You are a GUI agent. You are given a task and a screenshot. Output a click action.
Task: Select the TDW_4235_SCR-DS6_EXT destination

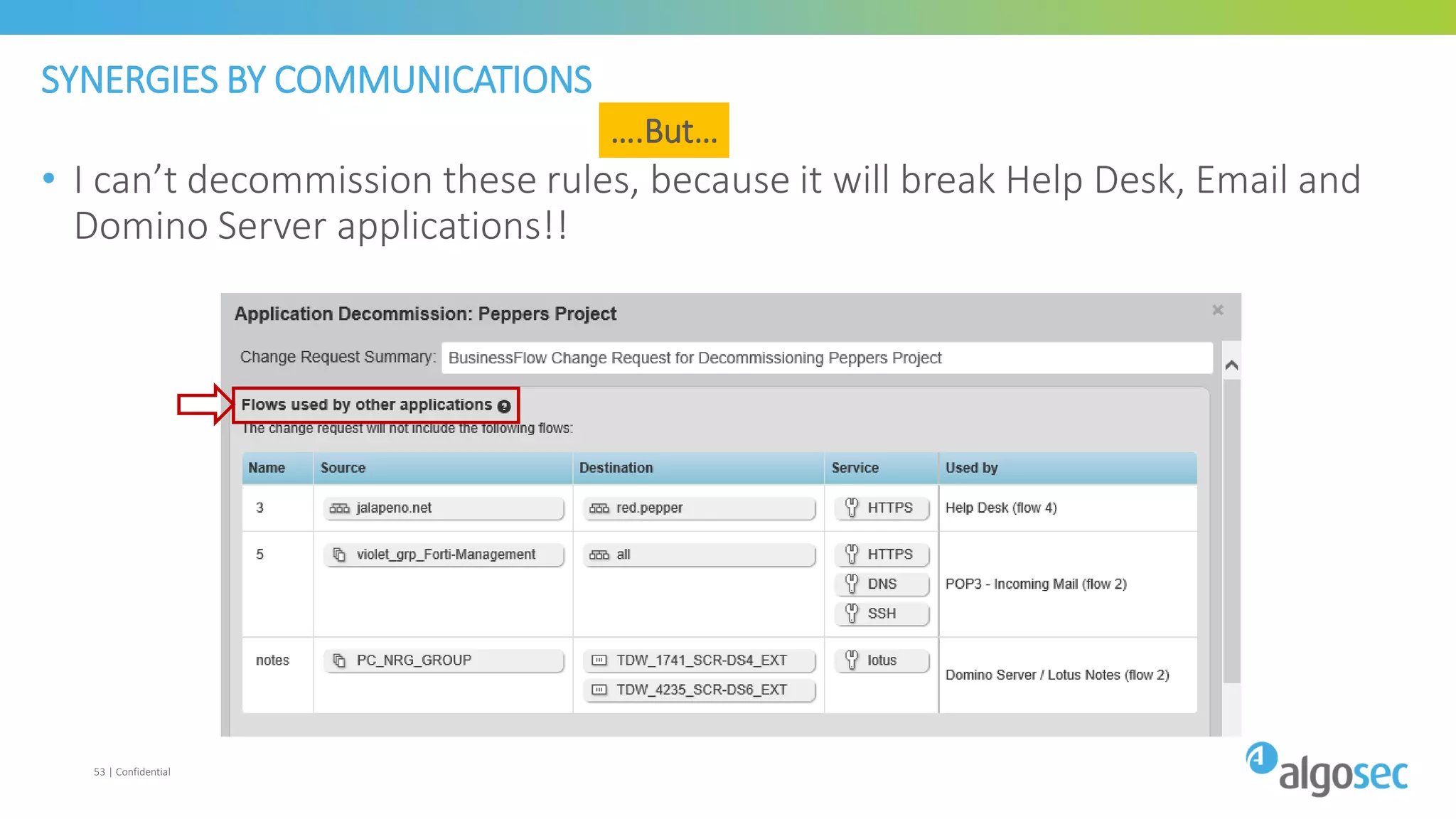699,690
